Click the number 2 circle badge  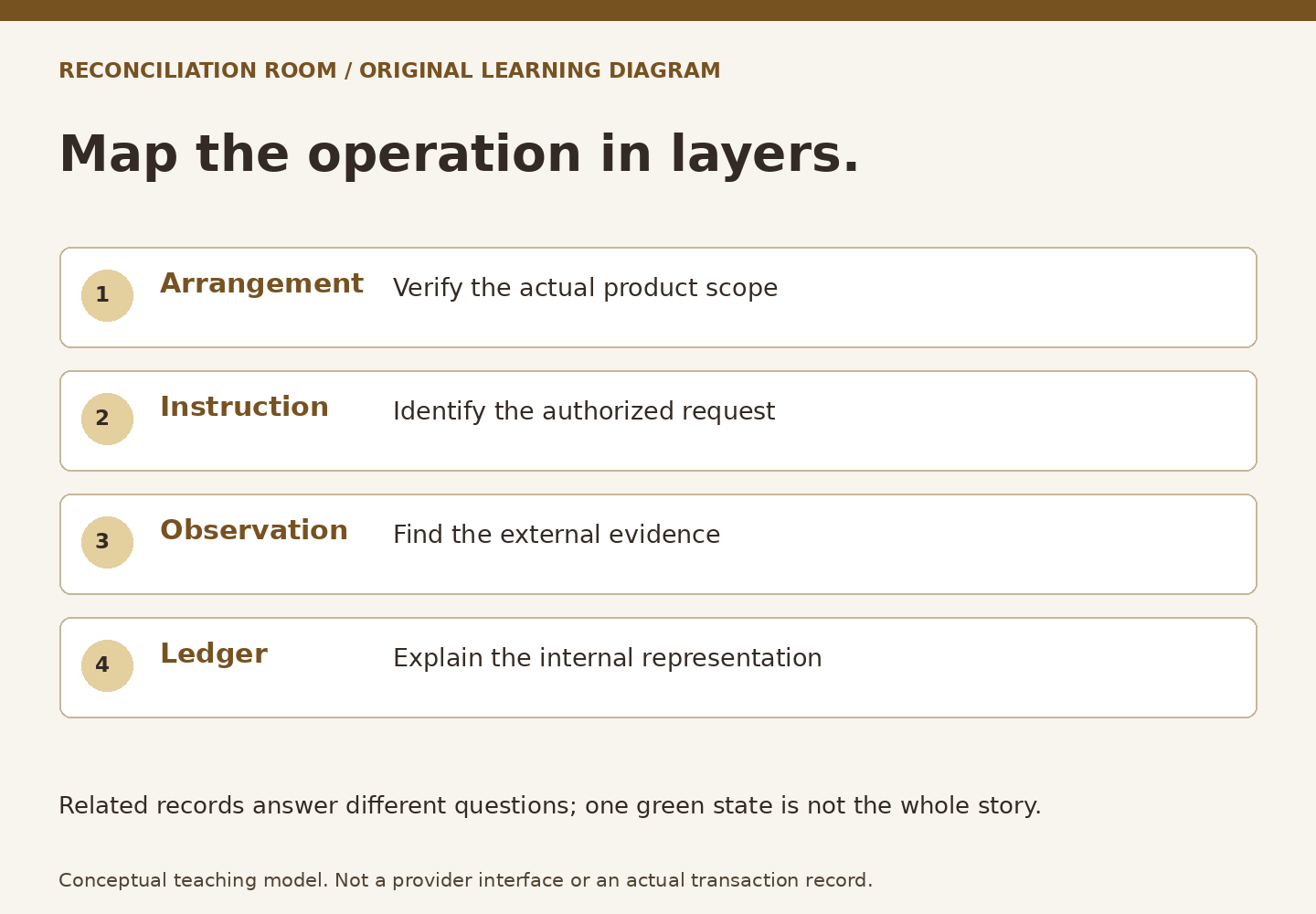pos(107,419)
